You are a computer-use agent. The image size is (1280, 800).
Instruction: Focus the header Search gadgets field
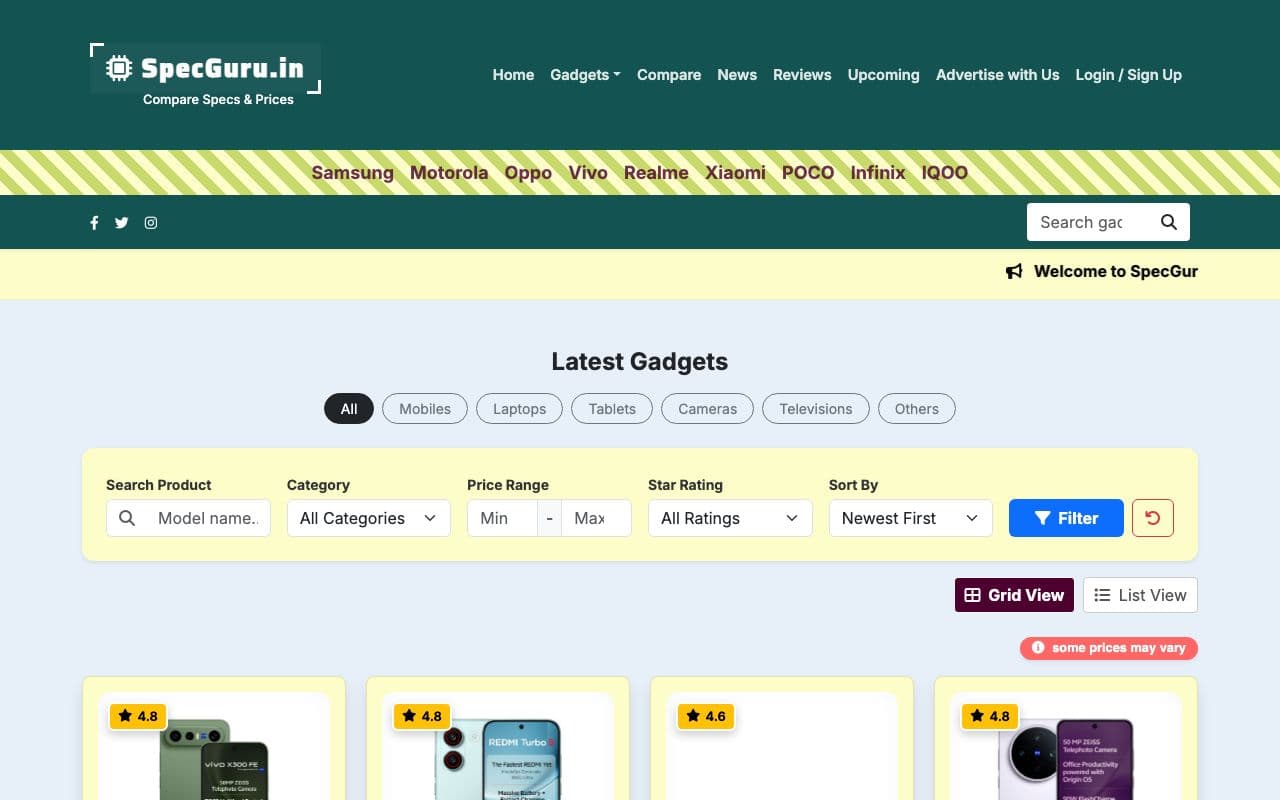pyautogui.click(x=1088, y=222)
